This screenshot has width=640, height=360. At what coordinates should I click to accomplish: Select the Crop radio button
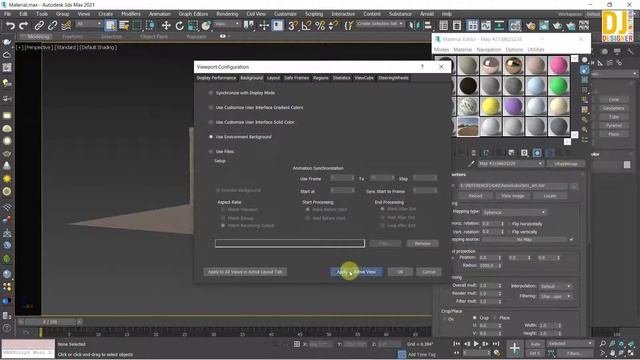pos(474,317)
